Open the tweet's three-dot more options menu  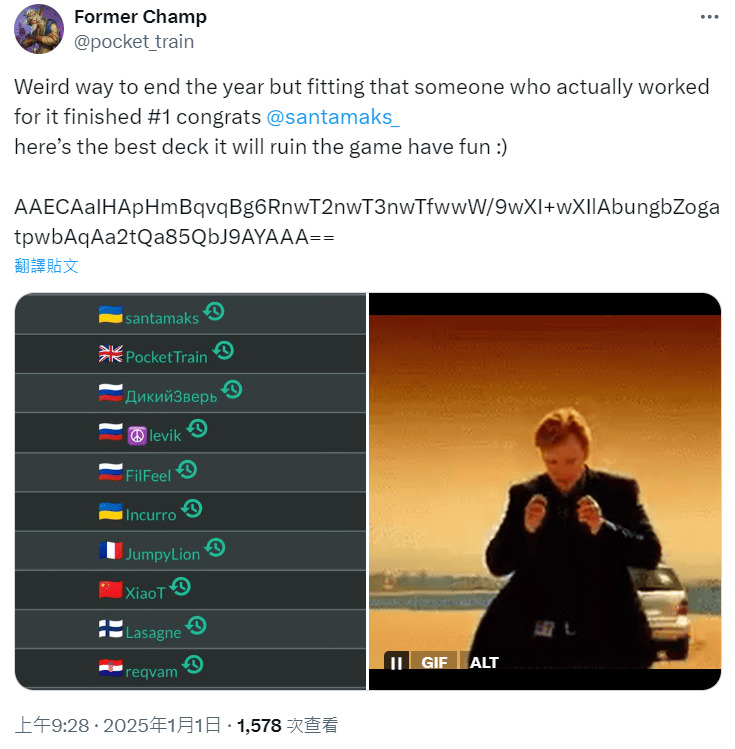point(709,17)
